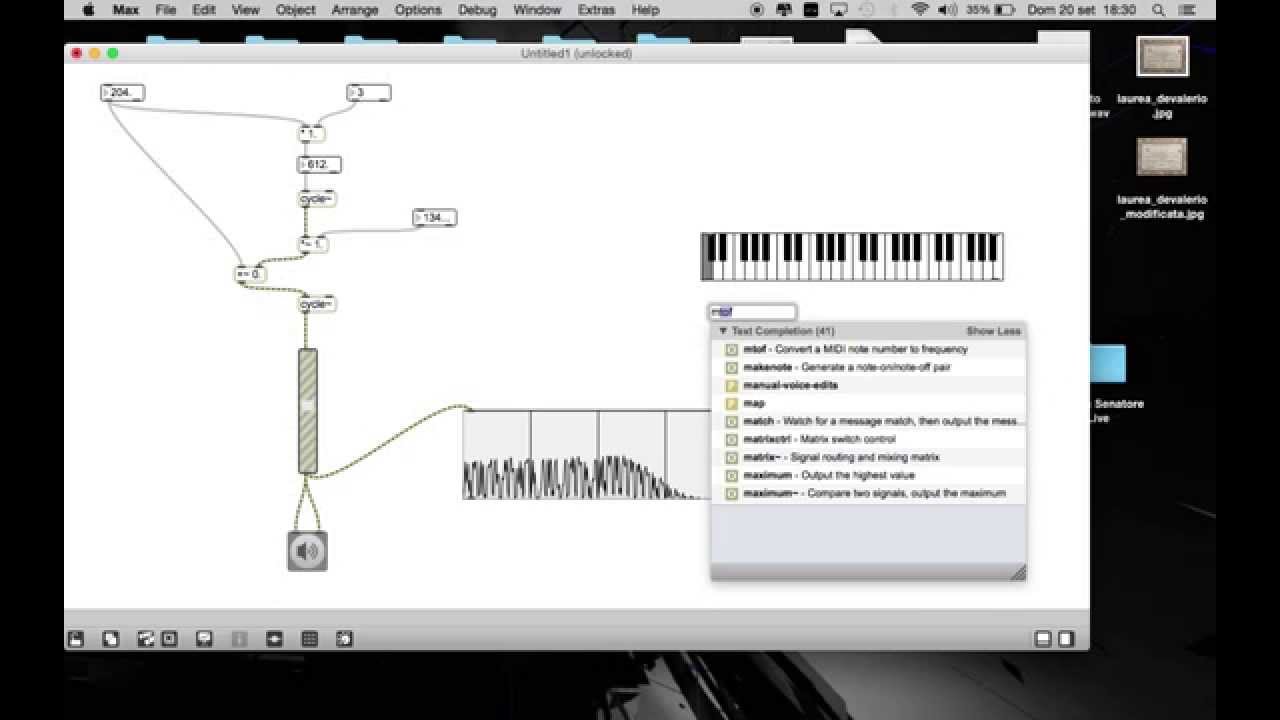
Task: Click the number box showing 612.
Action: click(319, 164)
